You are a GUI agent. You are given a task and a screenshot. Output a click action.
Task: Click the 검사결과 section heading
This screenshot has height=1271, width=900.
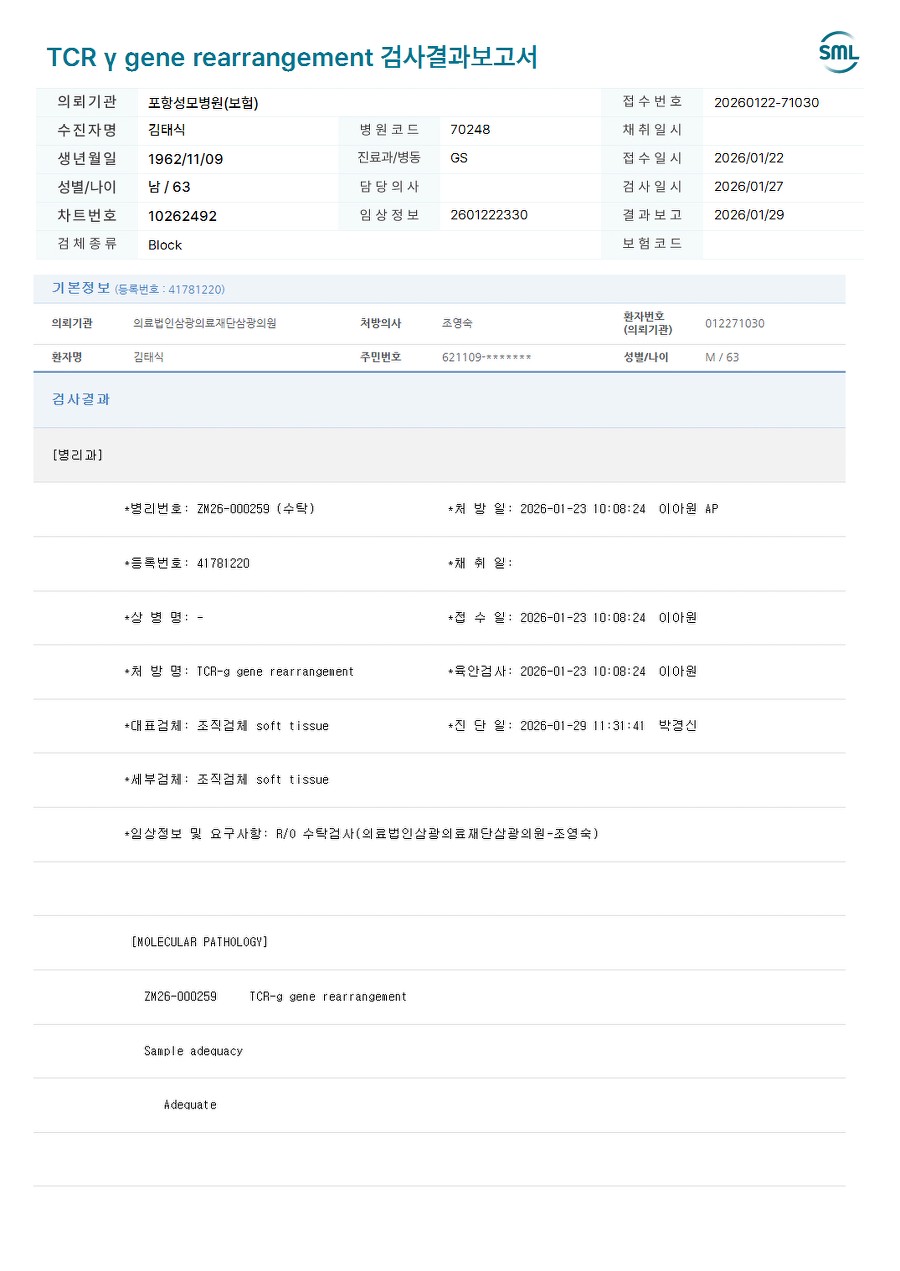pyautogui.click(x=81, y=399)
